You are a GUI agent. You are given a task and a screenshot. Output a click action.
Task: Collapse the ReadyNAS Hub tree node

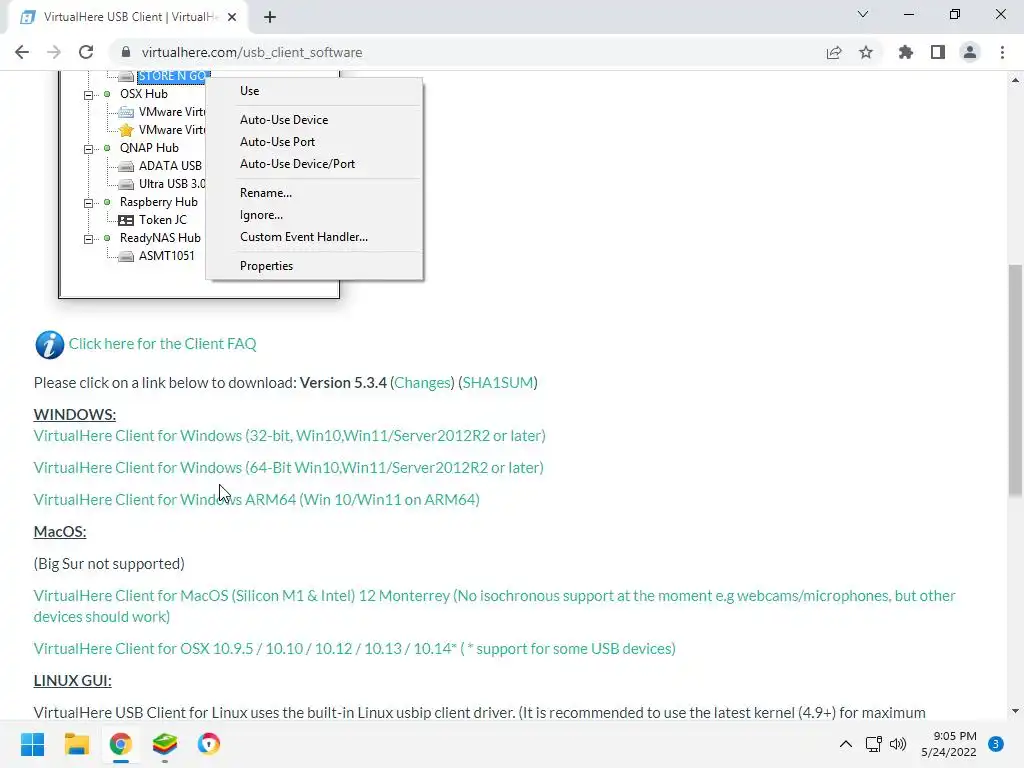click(x=88, y=239)
